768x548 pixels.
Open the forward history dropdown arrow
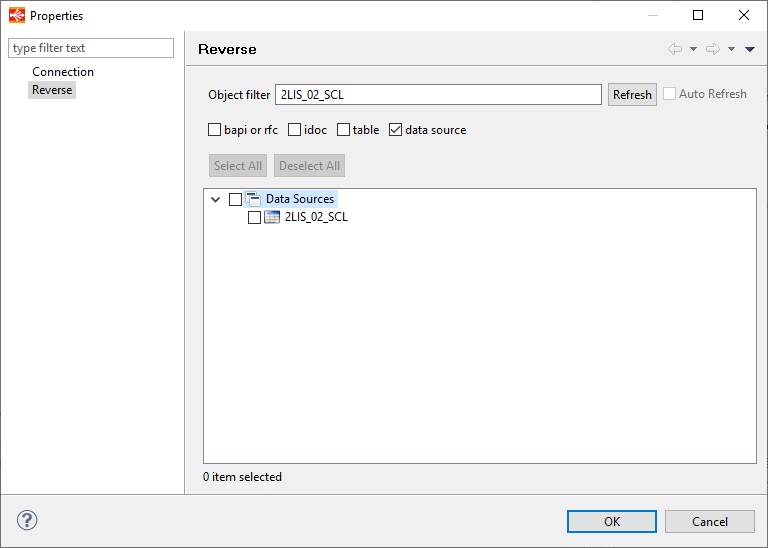(x=731, y=49)
